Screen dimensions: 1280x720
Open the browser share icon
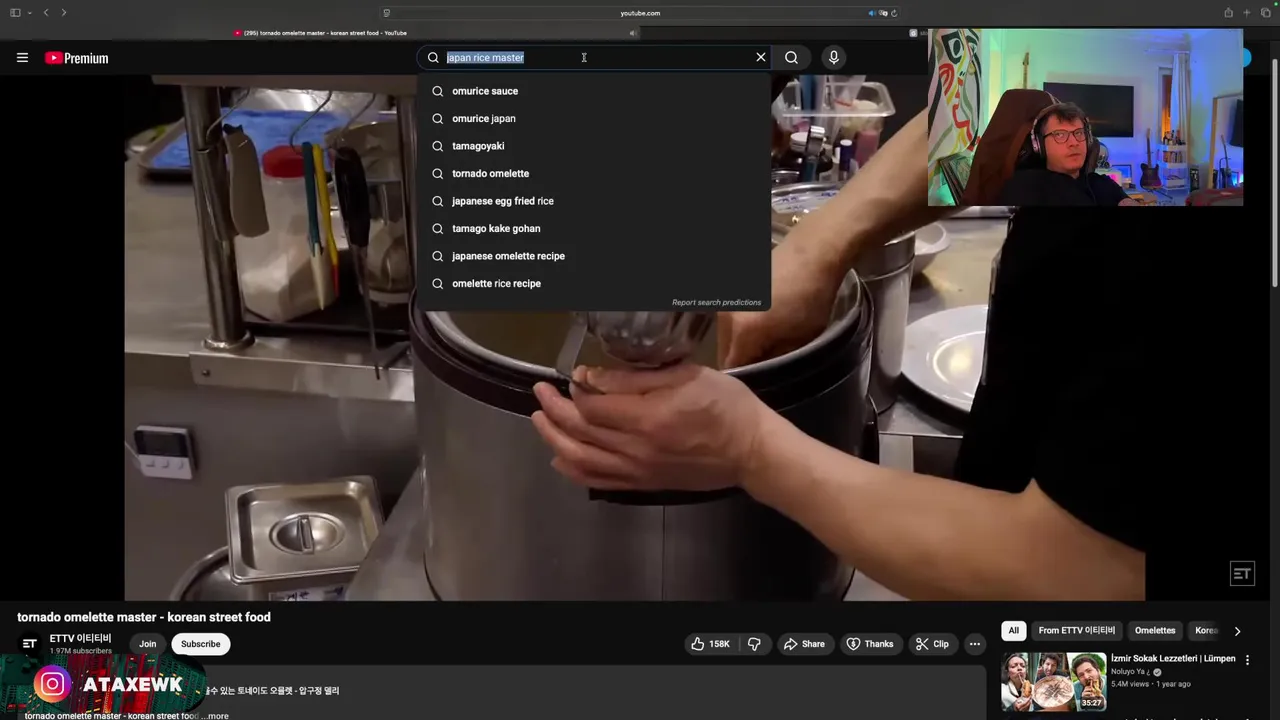click(x=1228, y=13)
